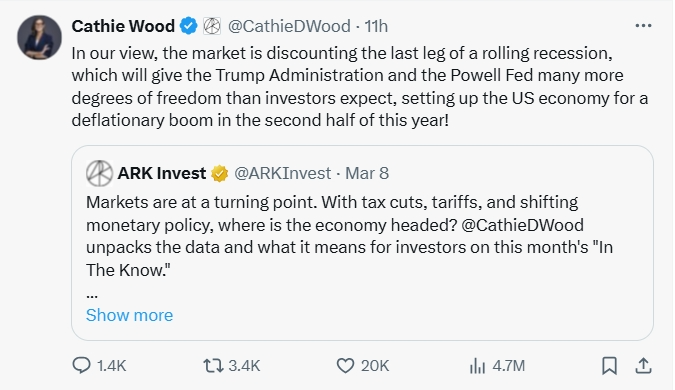Open the three-dot more options menu
This screenshot has height=390, width=675.
click(643, 26)
